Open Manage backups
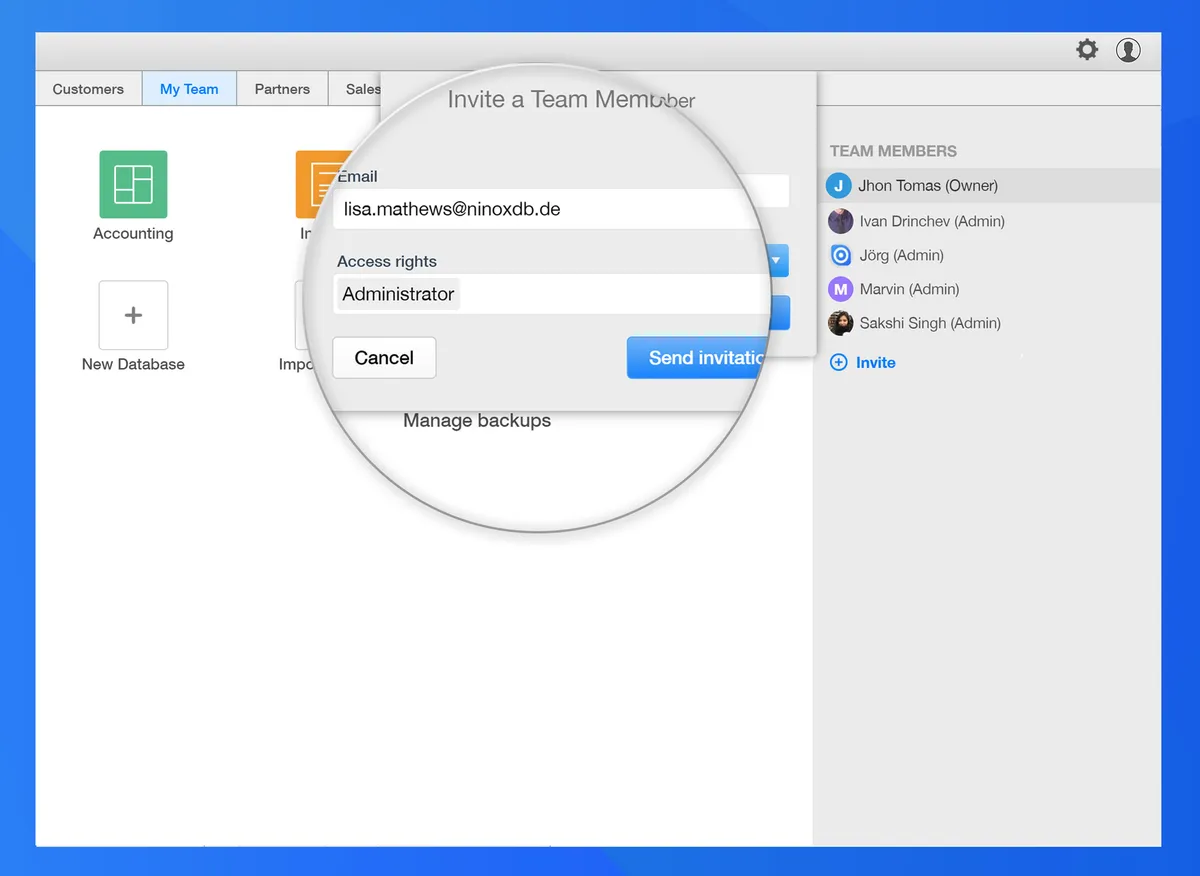 coord(477,421)
